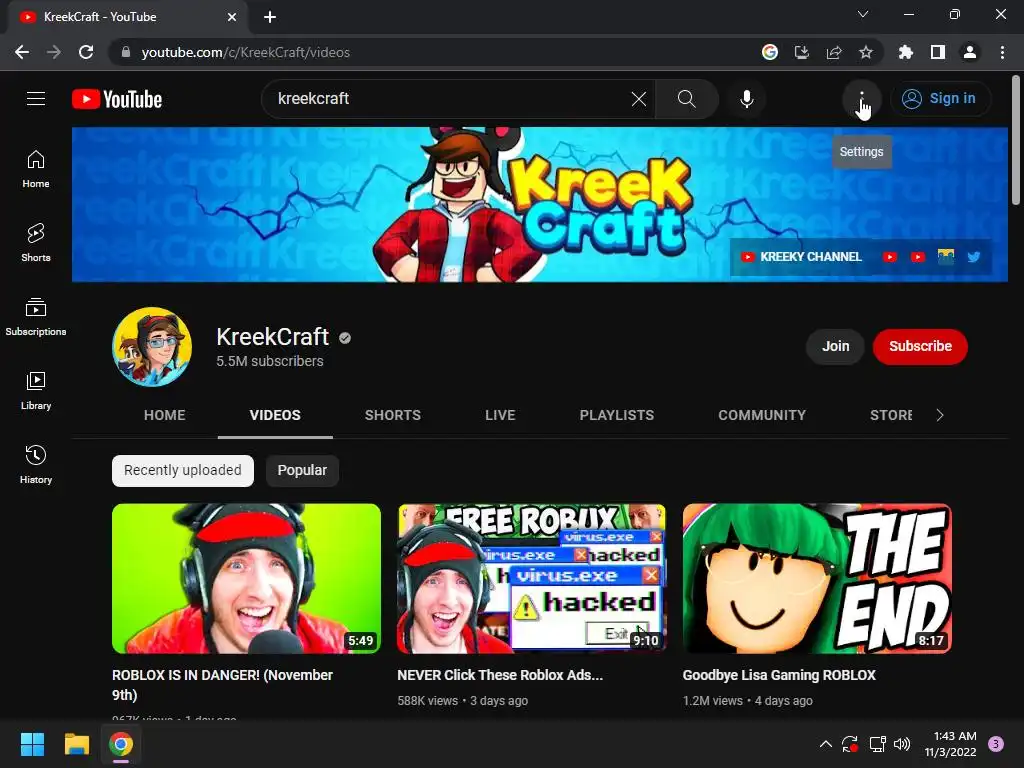Select the Popular filter chip
Image resolution: width=1024 pixels, height=768 pixels.
[x=302, y=471]
